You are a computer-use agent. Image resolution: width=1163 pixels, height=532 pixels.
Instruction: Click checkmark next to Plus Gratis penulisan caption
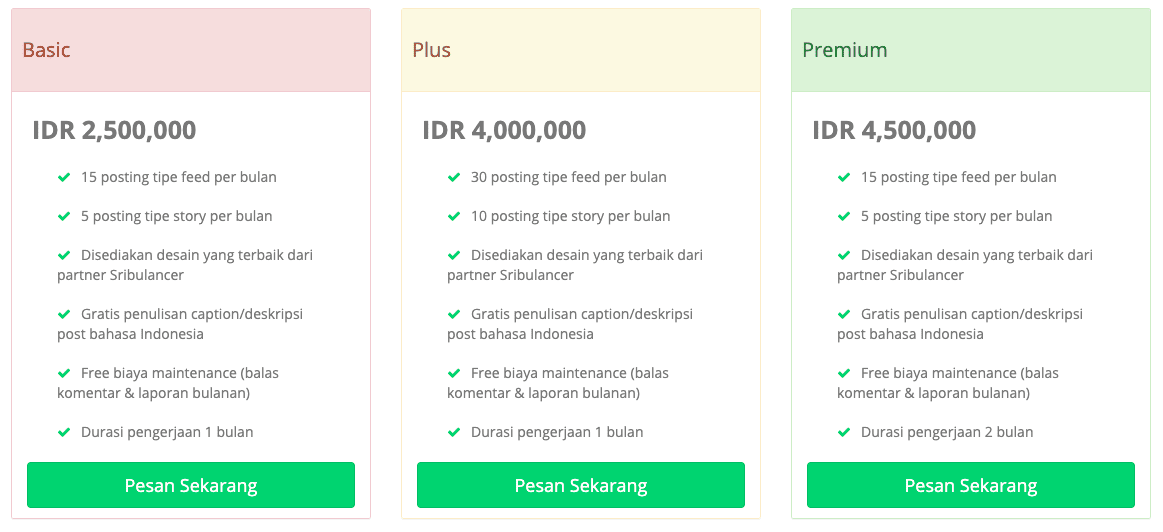tap(454, 314)
